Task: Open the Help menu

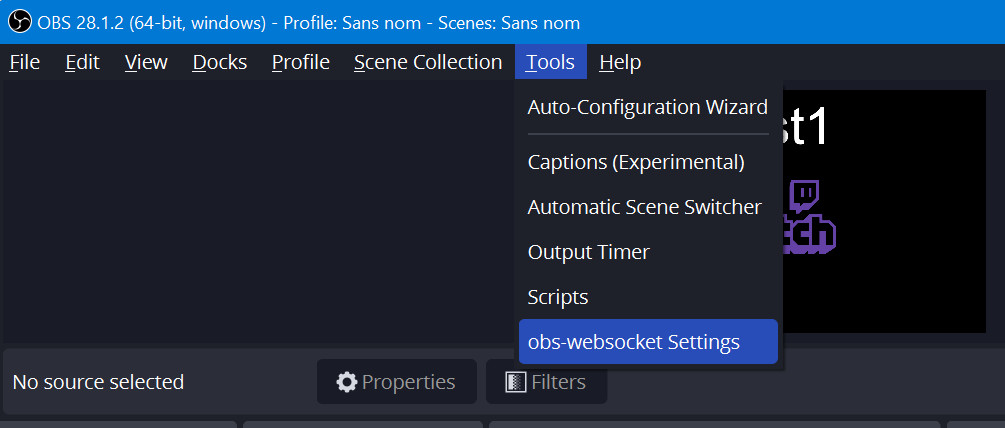Action: tap(620, 62)
